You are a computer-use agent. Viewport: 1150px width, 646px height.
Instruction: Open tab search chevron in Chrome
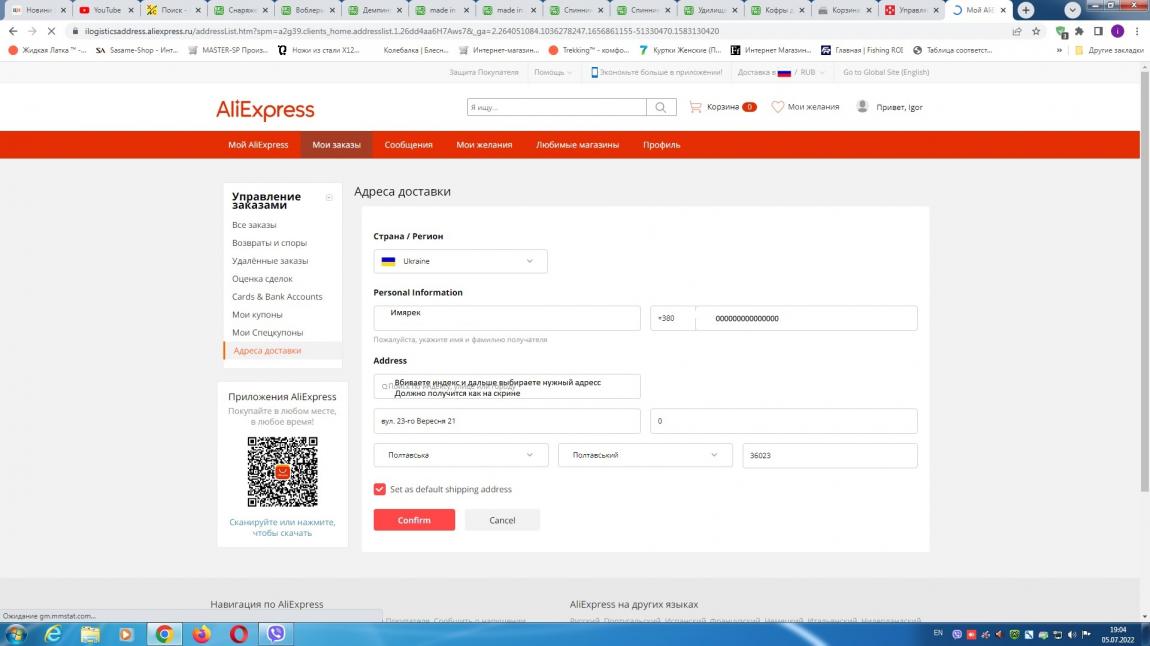[1072, 10]
